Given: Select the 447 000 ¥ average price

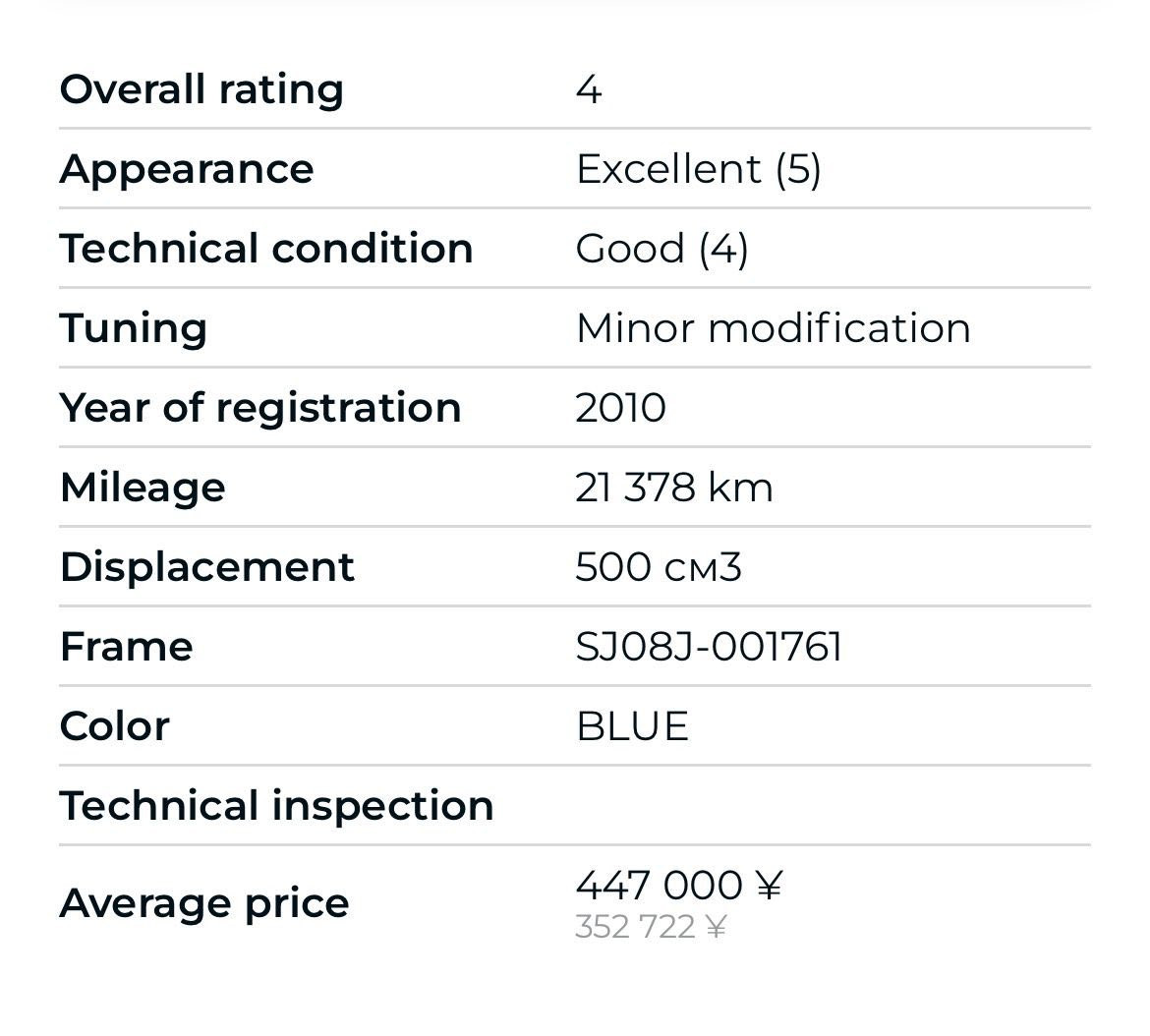Looking at the screenshot, I should (x=678, y=886).
